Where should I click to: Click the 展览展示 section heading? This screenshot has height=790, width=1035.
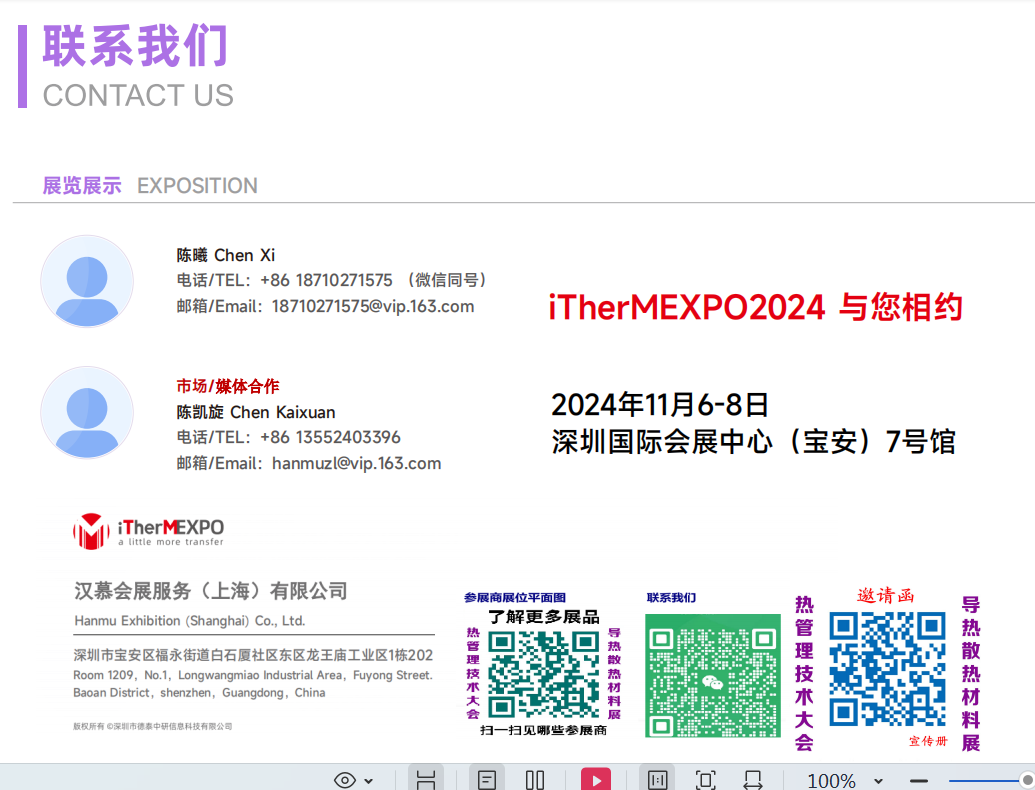coord(82,185)
